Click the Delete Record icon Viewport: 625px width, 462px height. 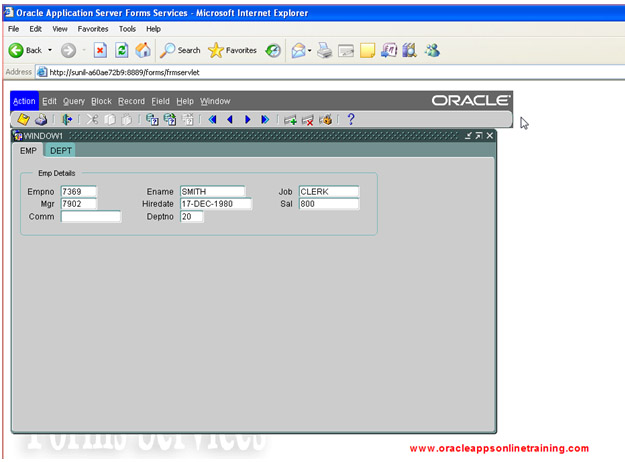point(308,119)
